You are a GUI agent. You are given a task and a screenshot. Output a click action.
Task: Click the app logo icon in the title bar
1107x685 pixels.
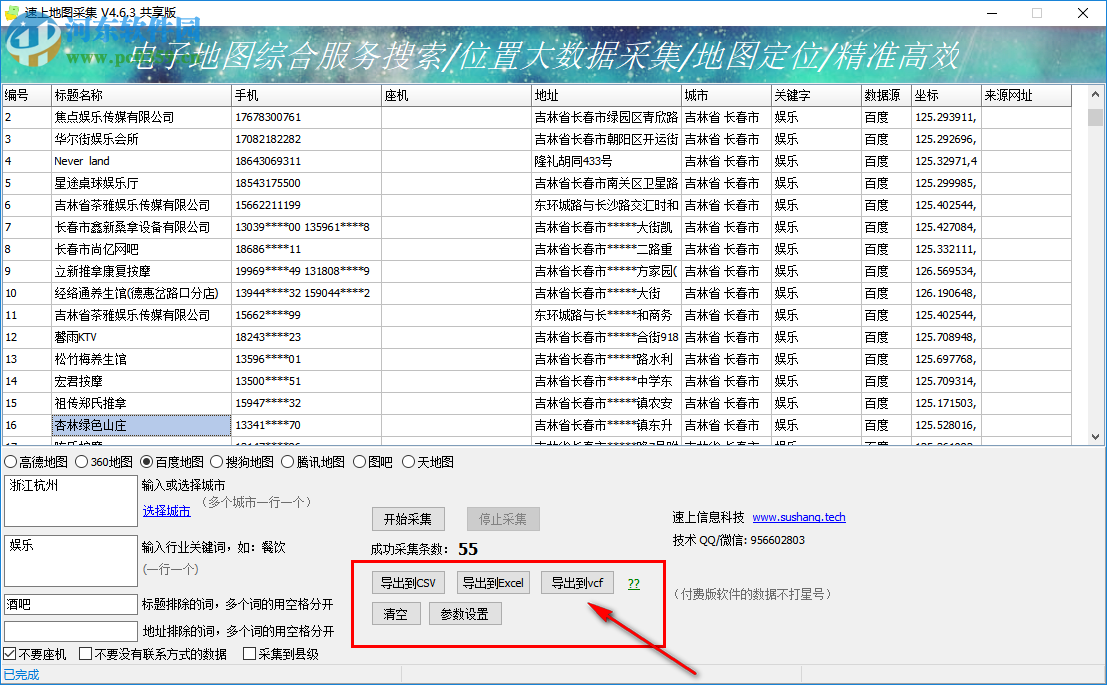[x=11, y=12]
